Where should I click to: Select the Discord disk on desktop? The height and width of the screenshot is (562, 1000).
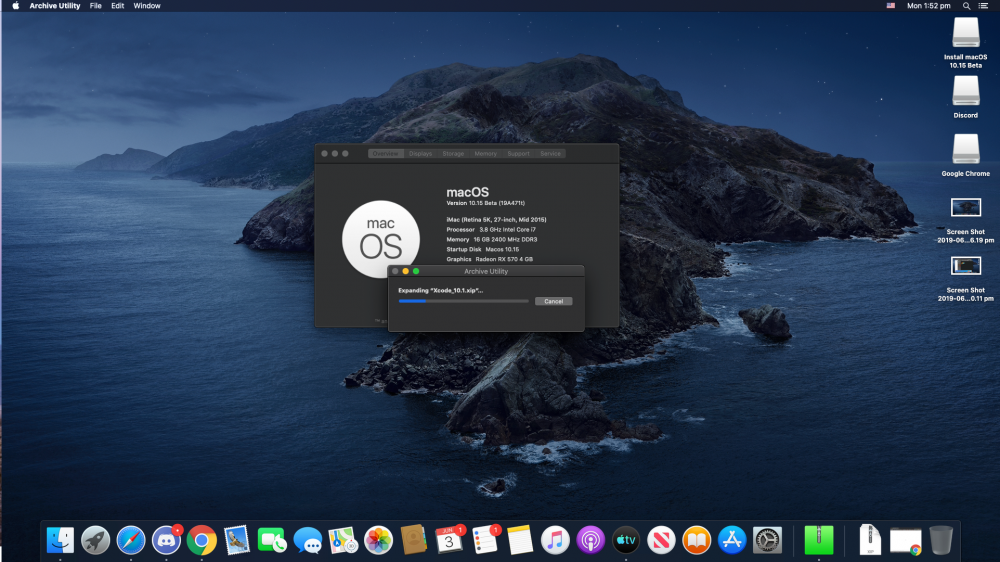click(x=966, y=97)
